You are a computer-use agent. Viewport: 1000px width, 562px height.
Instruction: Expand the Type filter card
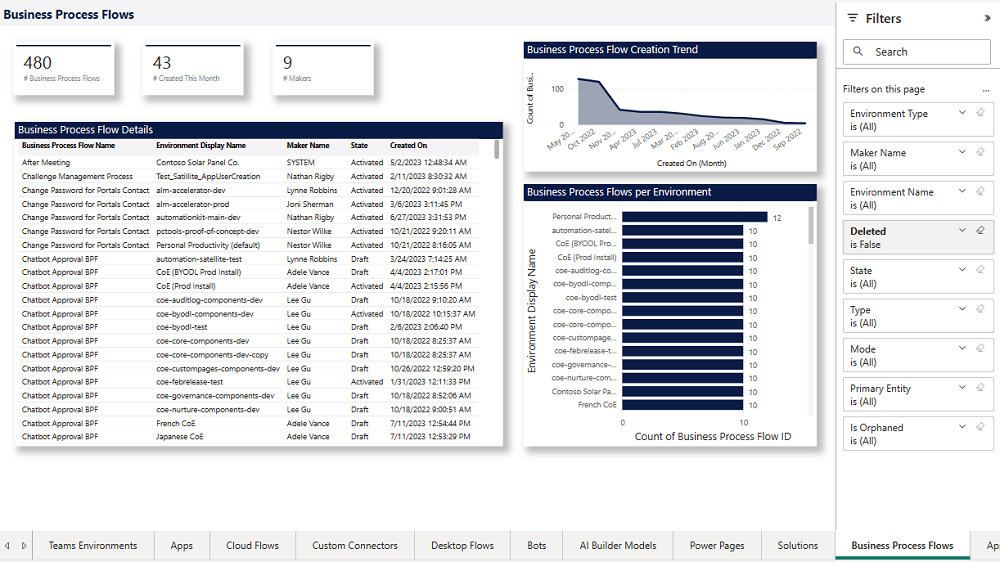coord(962,309)
